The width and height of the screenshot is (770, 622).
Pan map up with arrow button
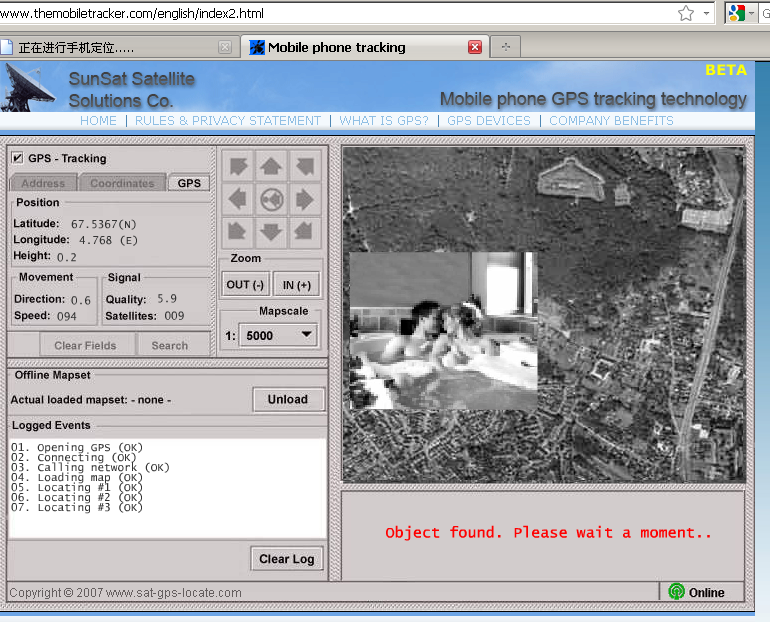click(271, 166)
